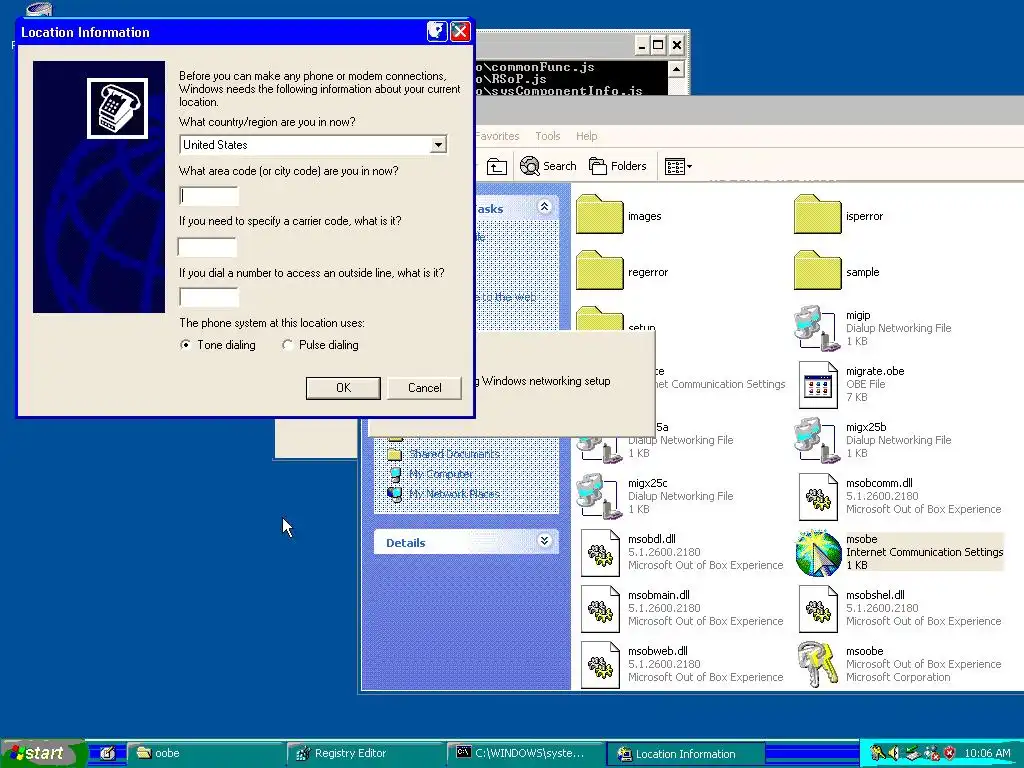Click the console window scroll up arrow
Screen dimensions: 1024x768
click(x=677, y=69)
